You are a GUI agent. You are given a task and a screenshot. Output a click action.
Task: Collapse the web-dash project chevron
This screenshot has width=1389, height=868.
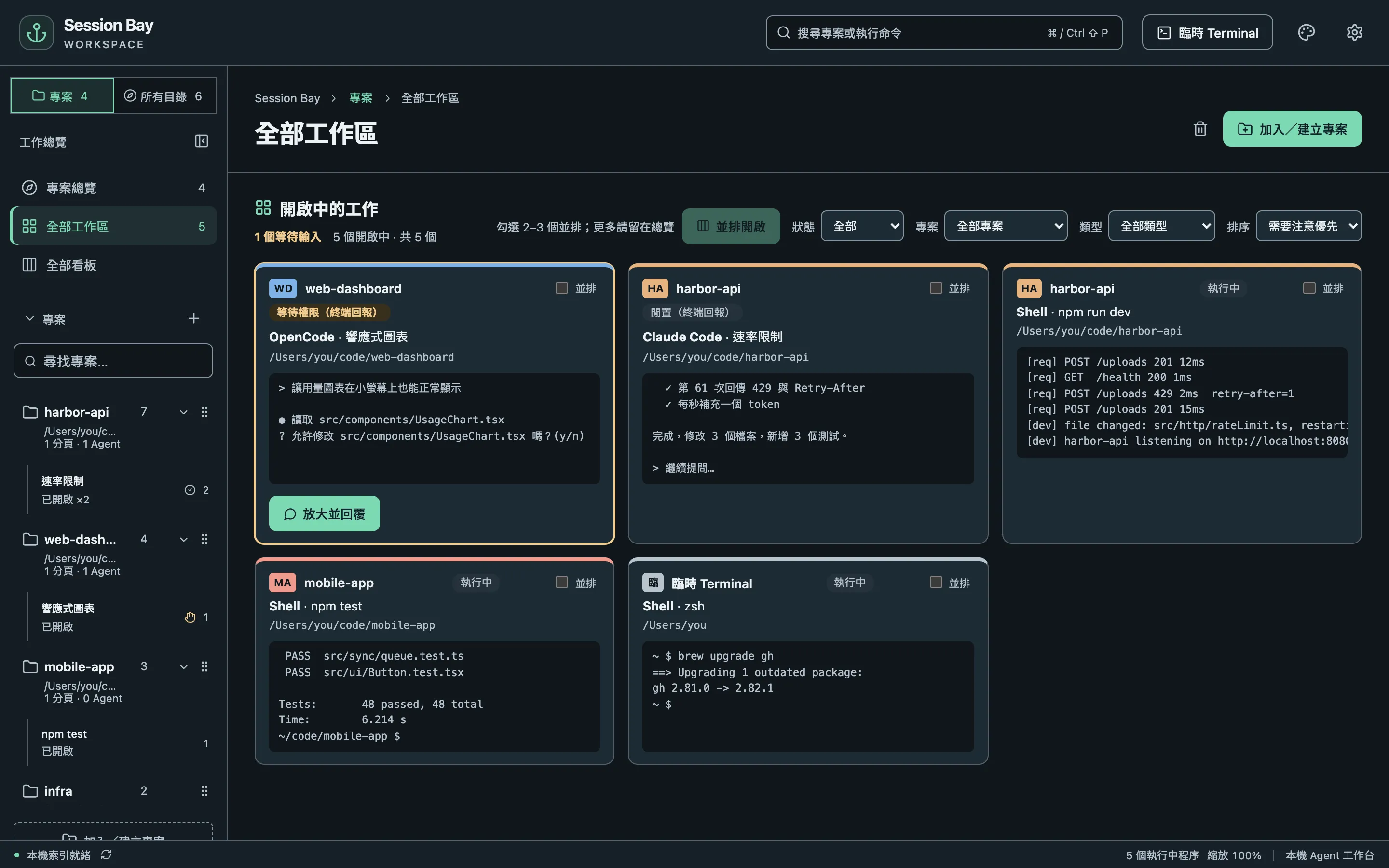184,539
